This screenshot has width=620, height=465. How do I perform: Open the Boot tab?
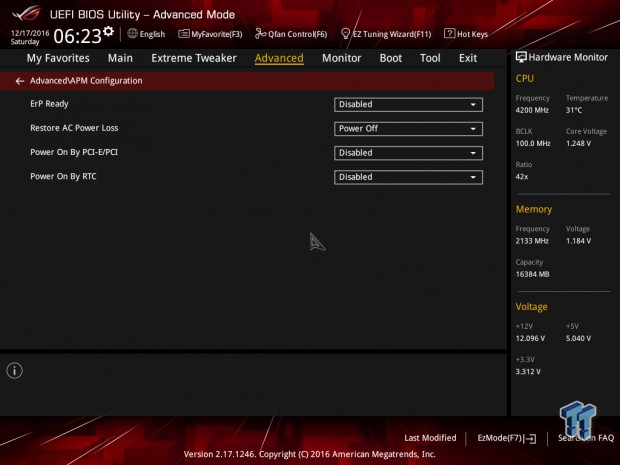coord(391,58)
